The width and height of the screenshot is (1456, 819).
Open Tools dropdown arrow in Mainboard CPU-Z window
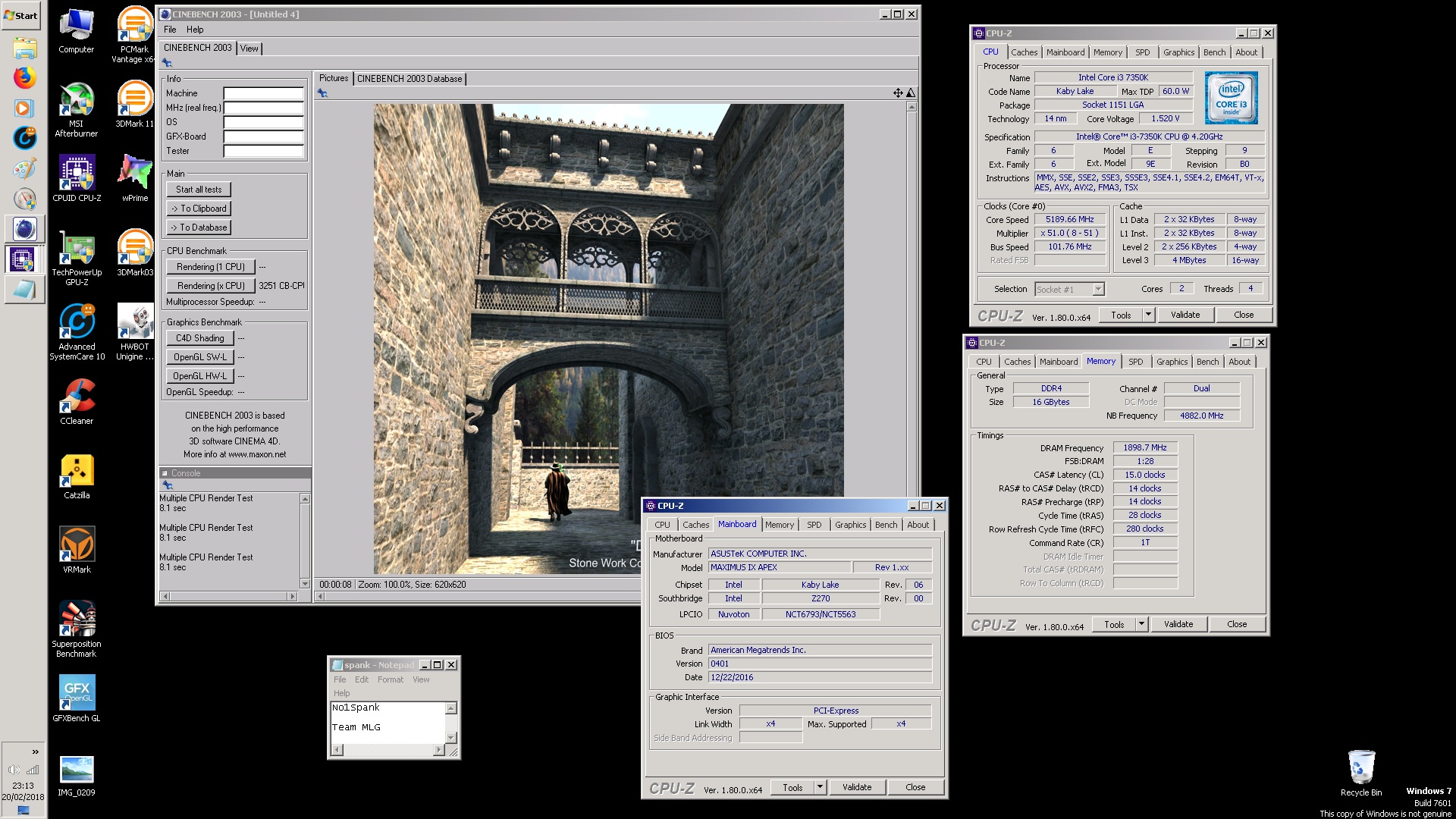(820, 787)
